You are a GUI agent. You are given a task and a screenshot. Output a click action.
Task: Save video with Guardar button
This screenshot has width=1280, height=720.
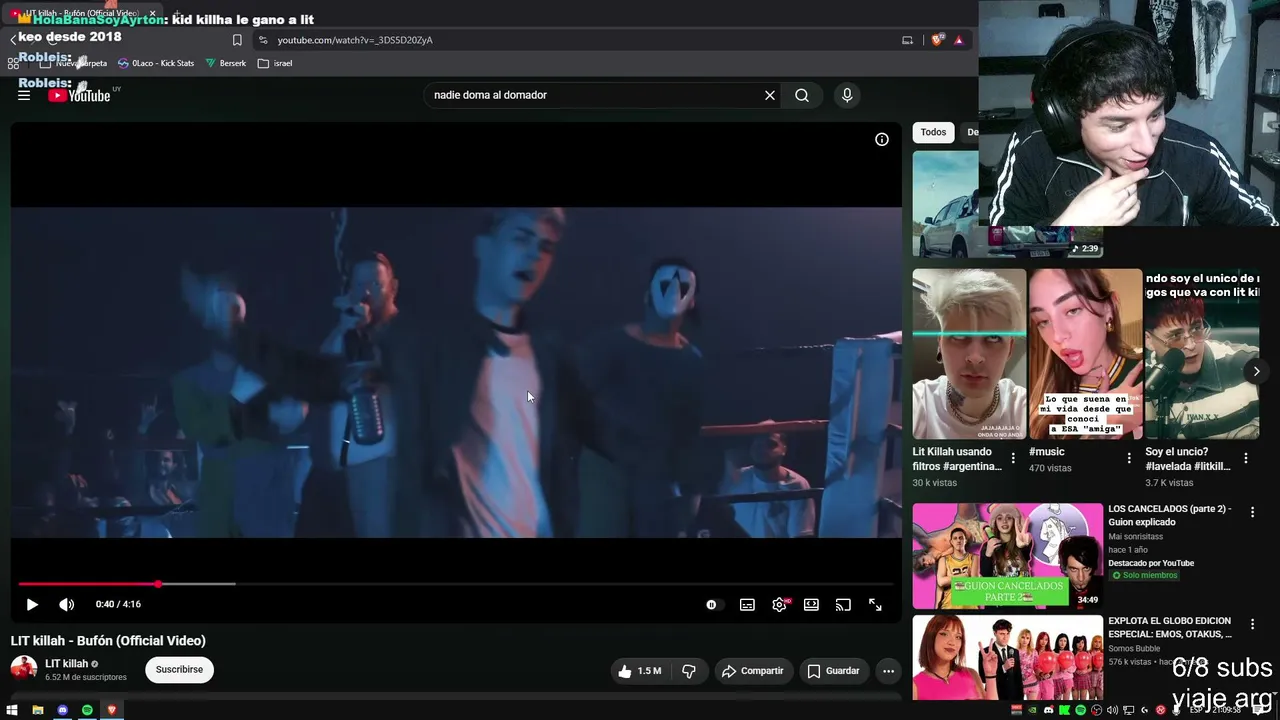coord(834,671)
